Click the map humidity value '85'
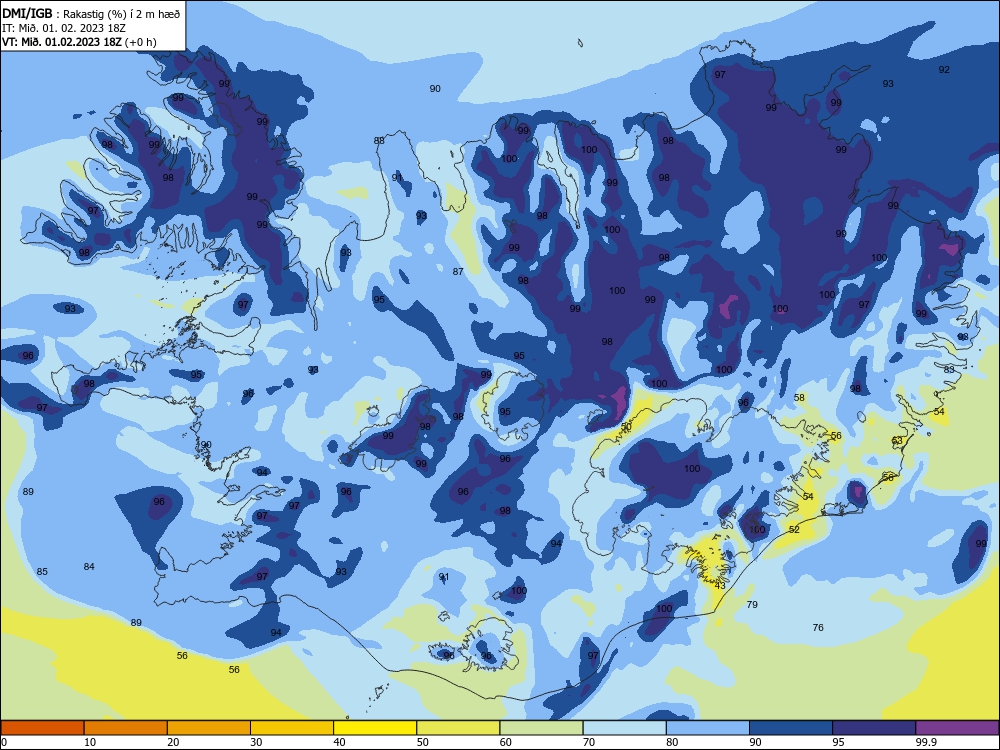The height and width of the screenshot is (750, 1000). click(42, 571)
